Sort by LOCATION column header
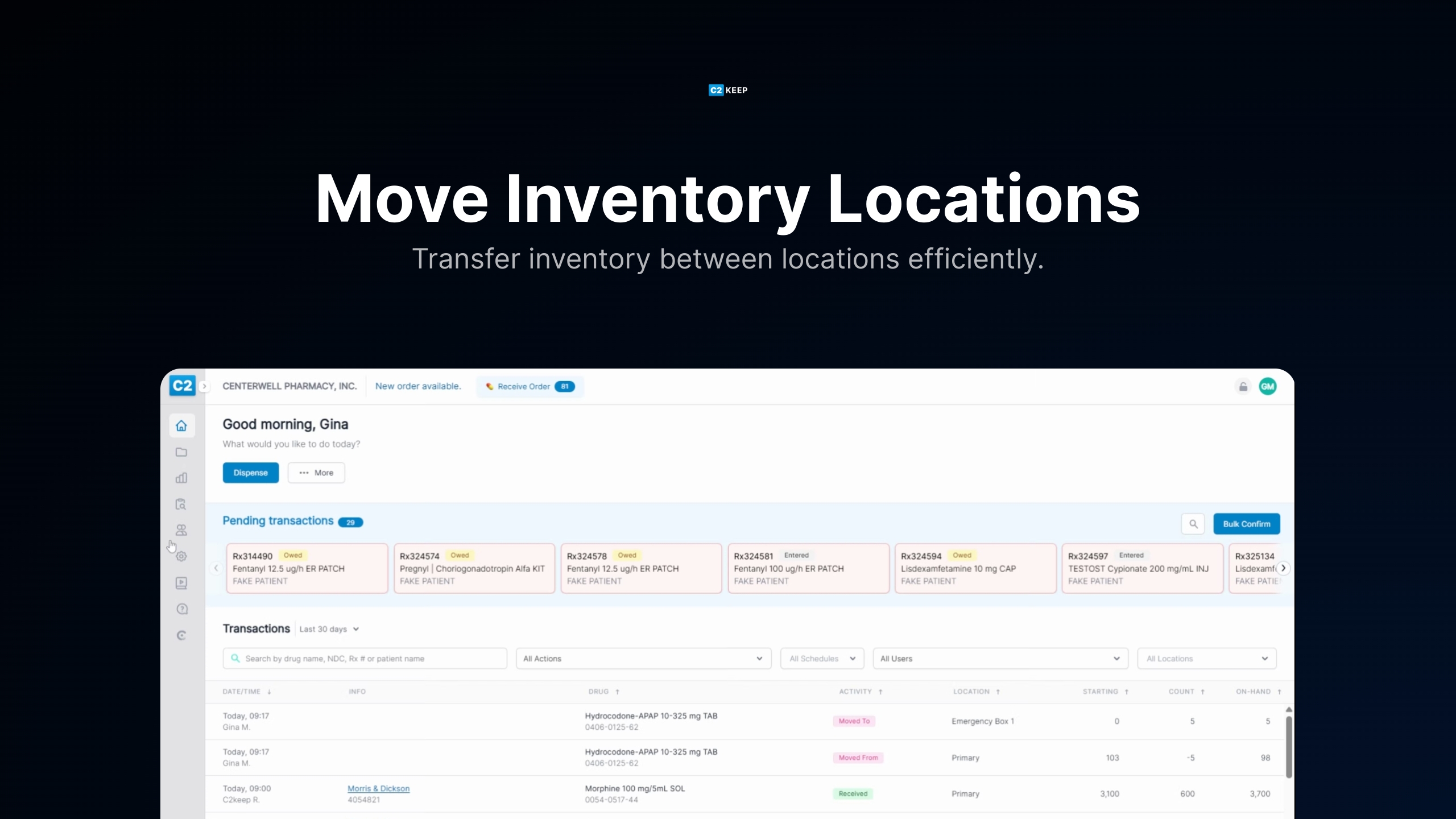Image resolution: width=1456 pixels, height=819 pixels. click(x=977, y=692)
